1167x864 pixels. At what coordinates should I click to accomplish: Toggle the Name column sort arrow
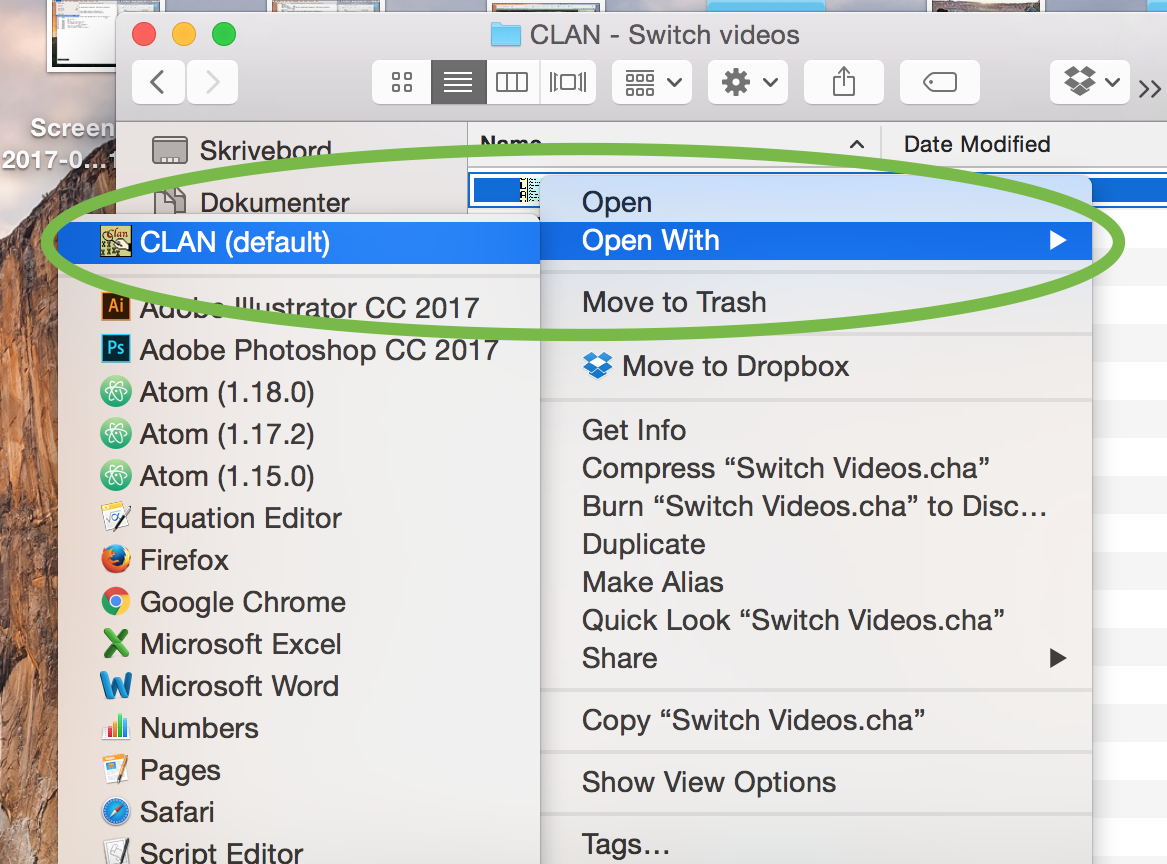click(x=857, y=144)
